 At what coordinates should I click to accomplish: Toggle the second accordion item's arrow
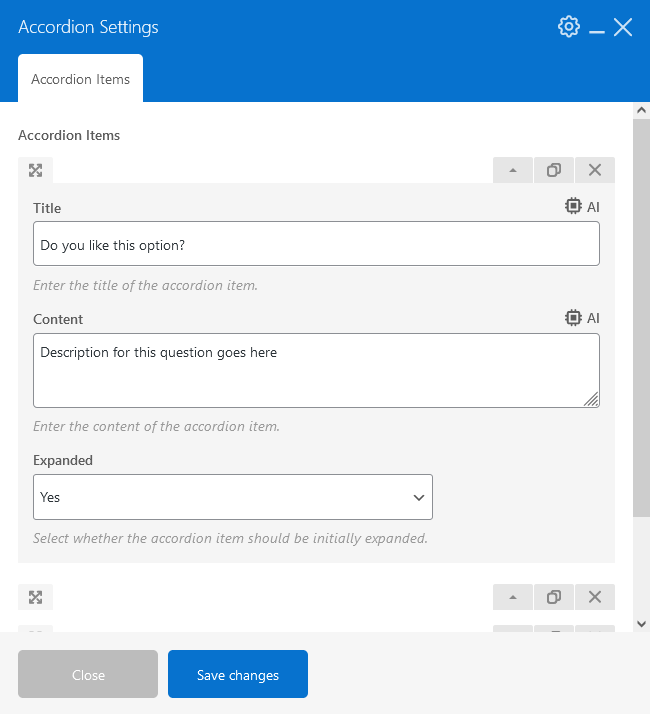click(x=513, y=597)
